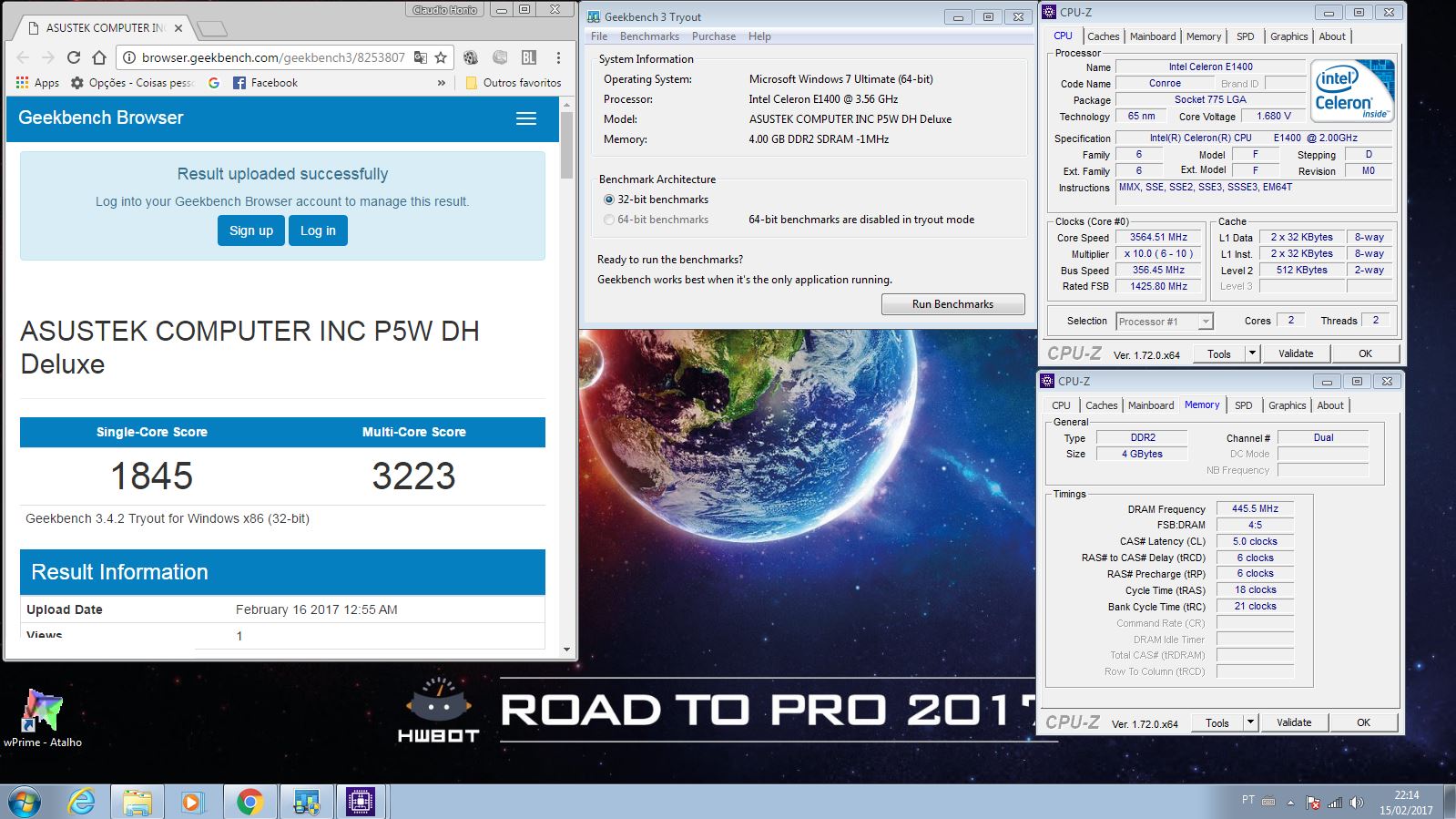Open the Outros favoritos bookmark folder
This screenshot has height=819, width=1456.
tap(513, 83)
